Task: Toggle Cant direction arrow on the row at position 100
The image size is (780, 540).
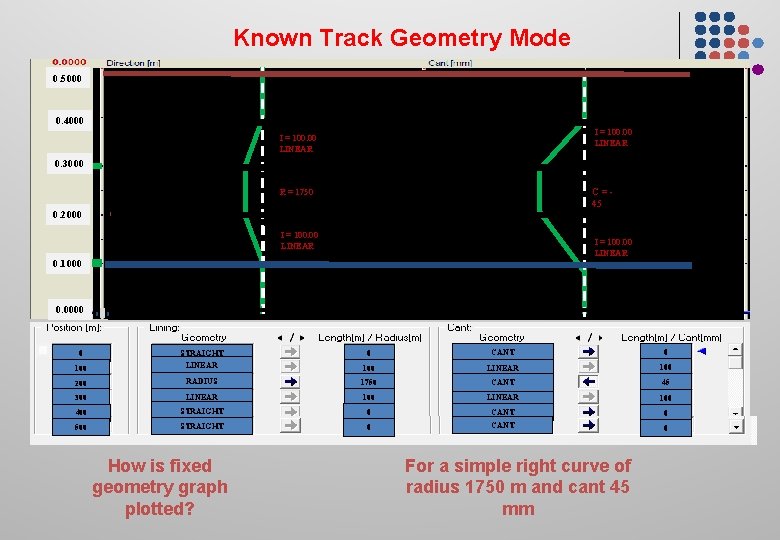Action: click(x=588, y=366)
